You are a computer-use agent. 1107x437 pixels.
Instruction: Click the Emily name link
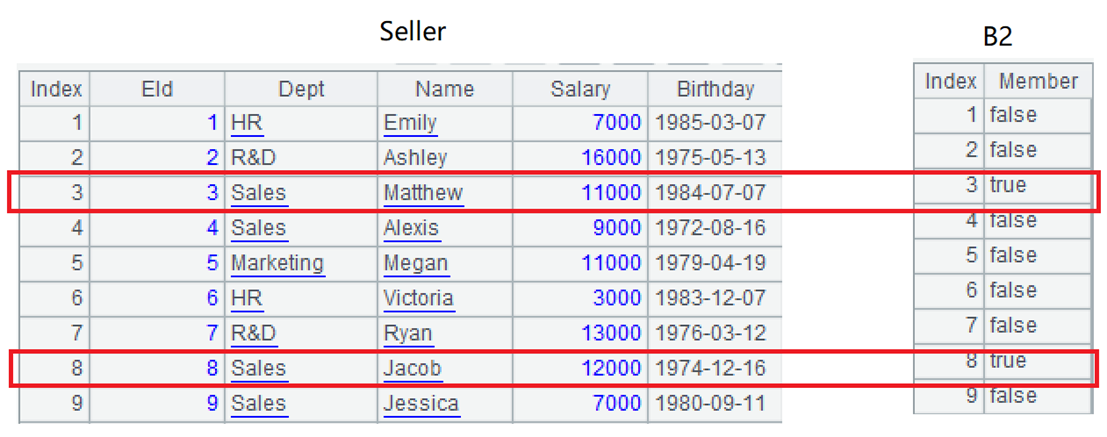[x=410, y=123]
